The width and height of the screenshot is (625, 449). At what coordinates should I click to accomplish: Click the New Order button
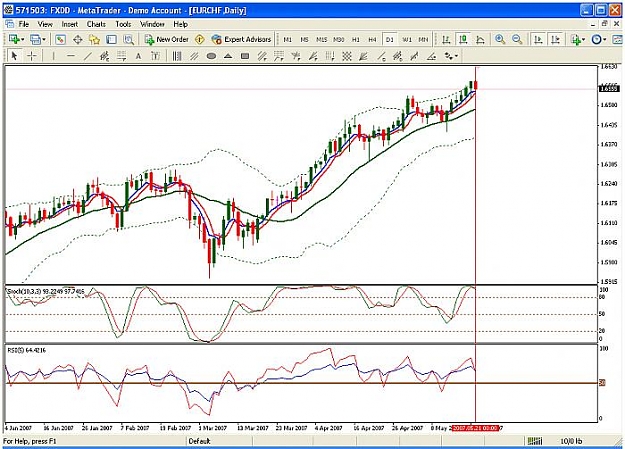pos(167,39)
